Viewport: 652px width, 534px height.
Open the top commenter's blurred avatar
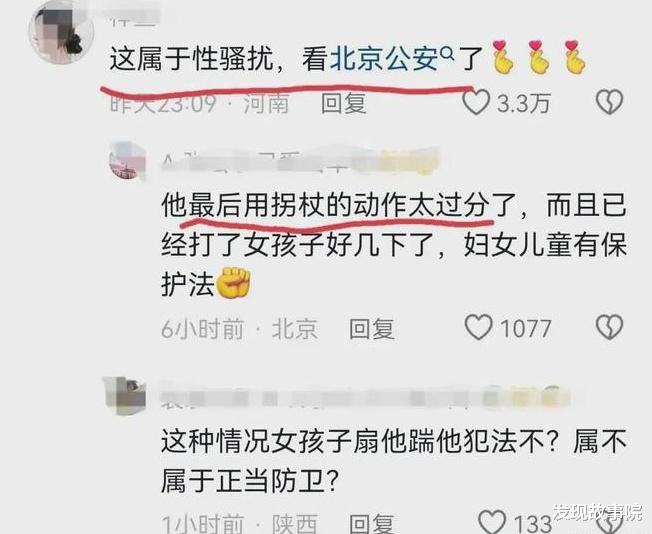point(61,33)
